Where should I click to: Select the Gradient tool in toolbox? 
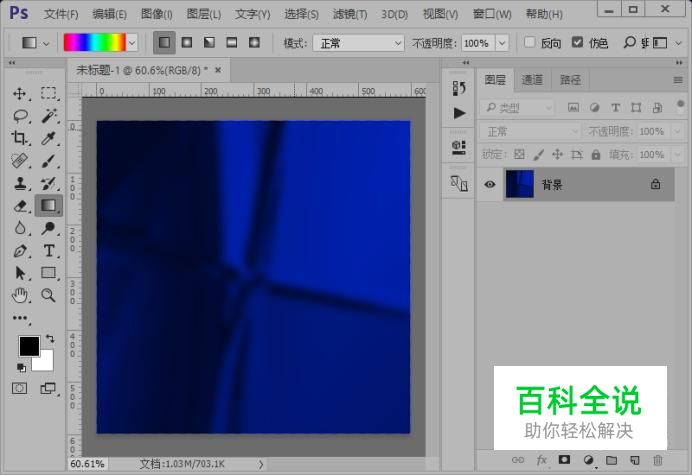(49, 205)
